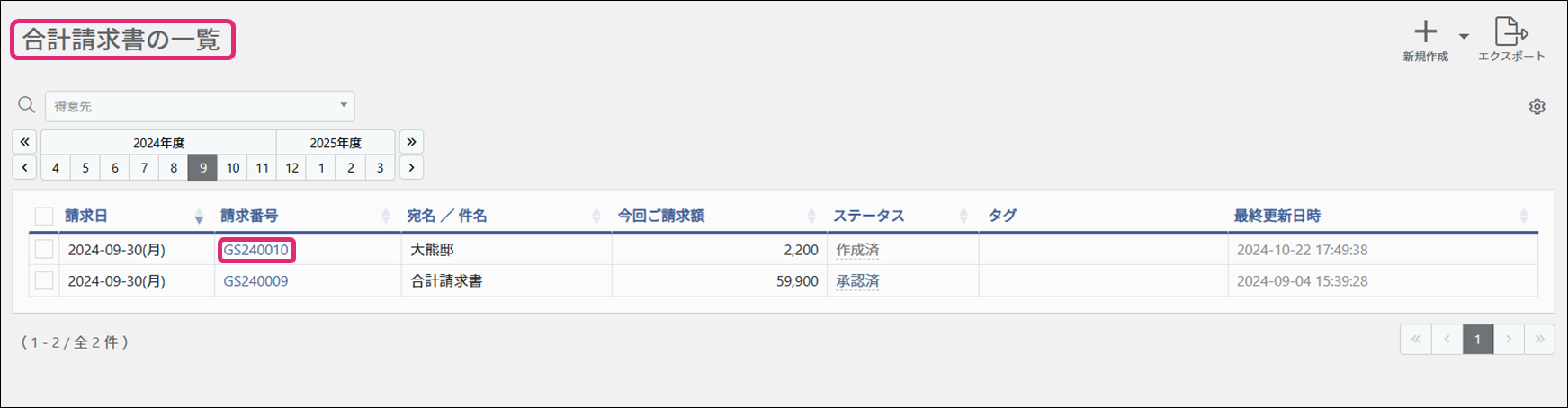Open invoice link GS240009
Image resolution: width=1568 pixels, height=408 pixels.
(256, 281)
